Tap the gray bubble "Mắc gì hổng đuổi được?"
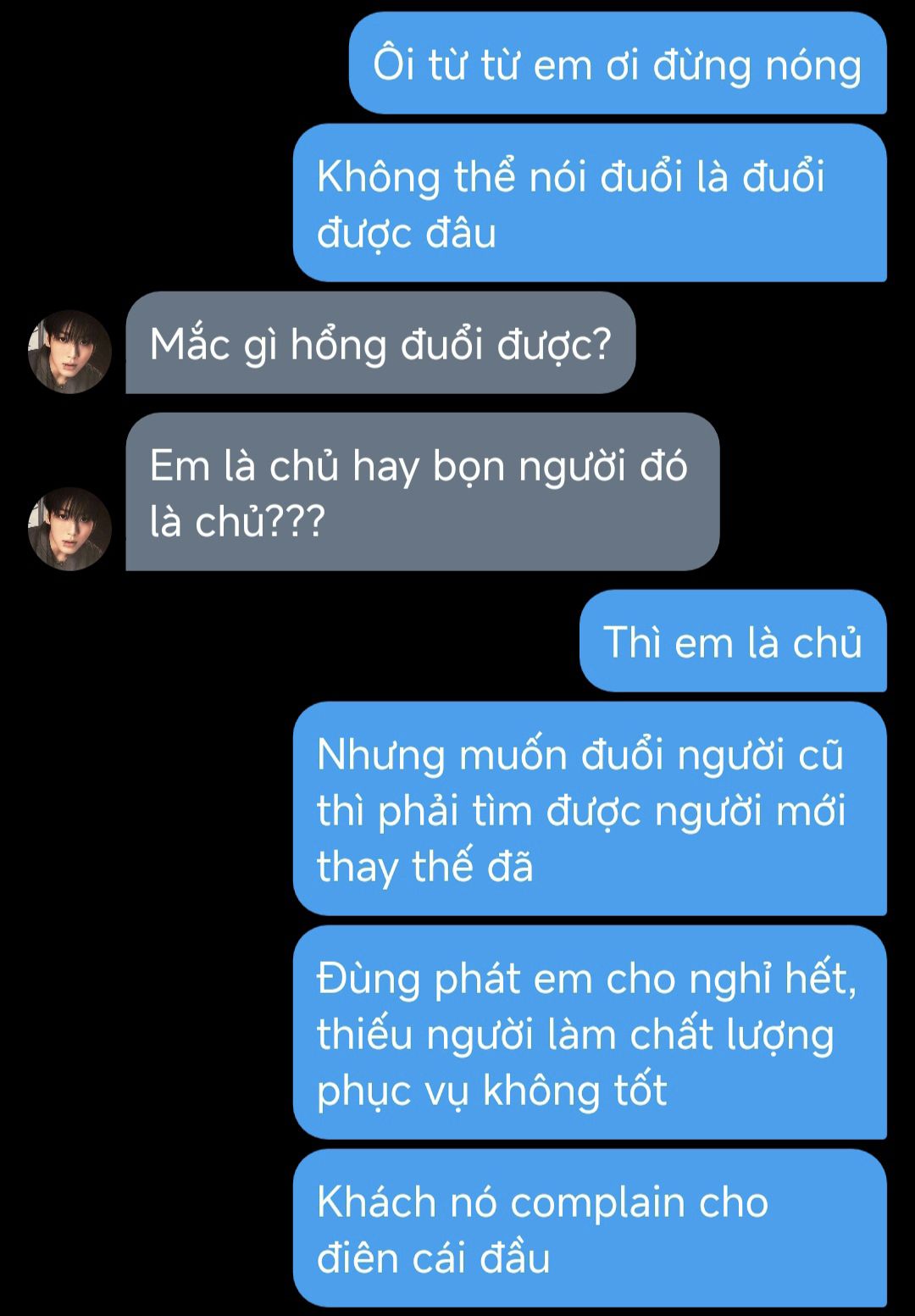Image resolution: width=915 pixels, height=1316 pixels. point(380,342)
